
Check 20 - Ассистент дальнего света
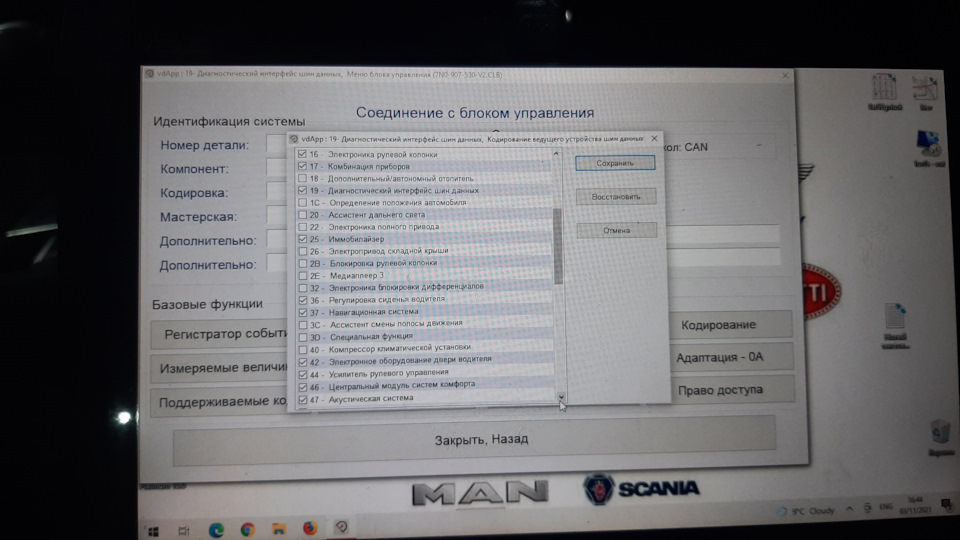pyautogui.click(x=302, y=215)
